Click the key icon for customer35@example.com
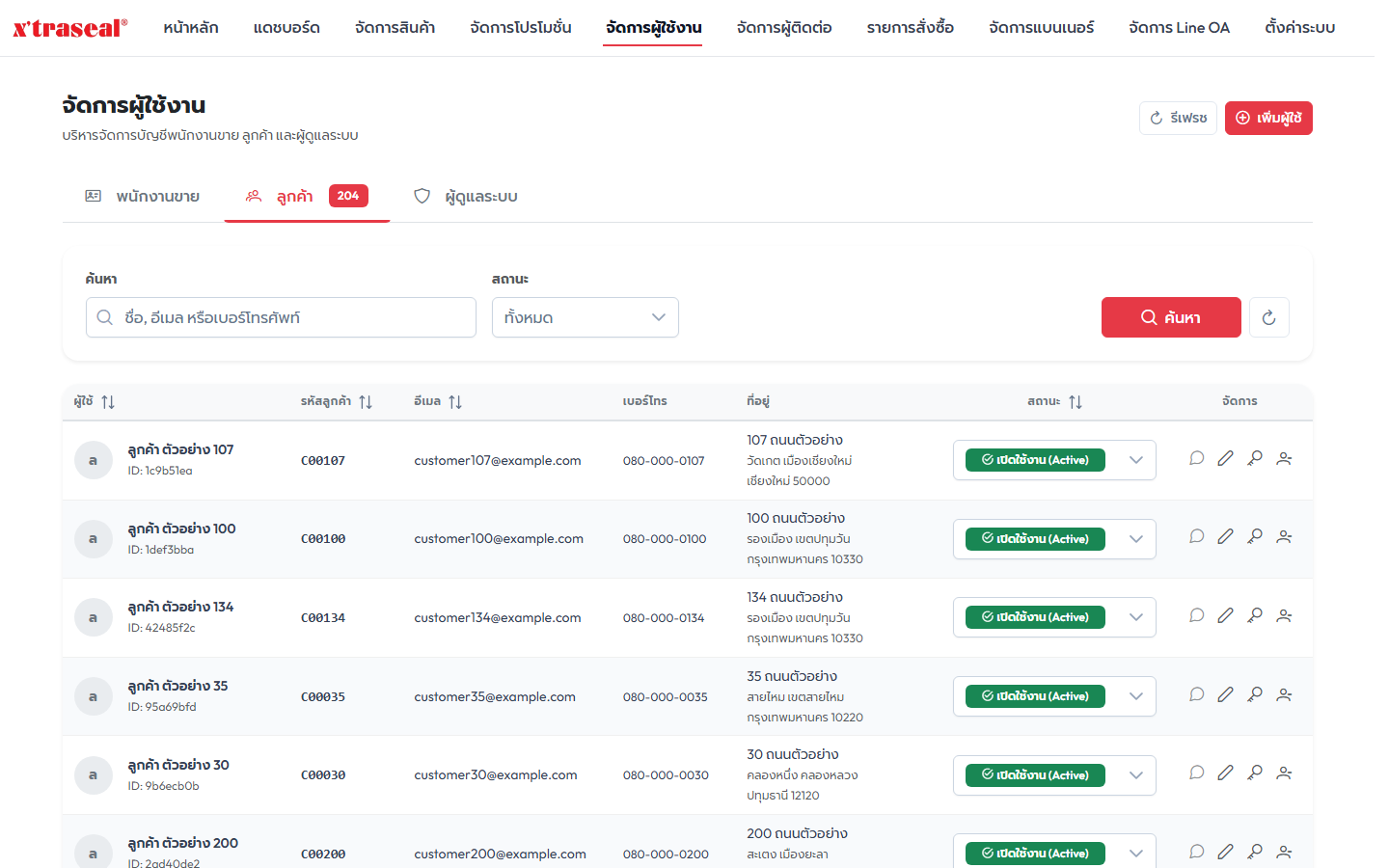Screen dimensions: 1389x868 [1255, 694]
